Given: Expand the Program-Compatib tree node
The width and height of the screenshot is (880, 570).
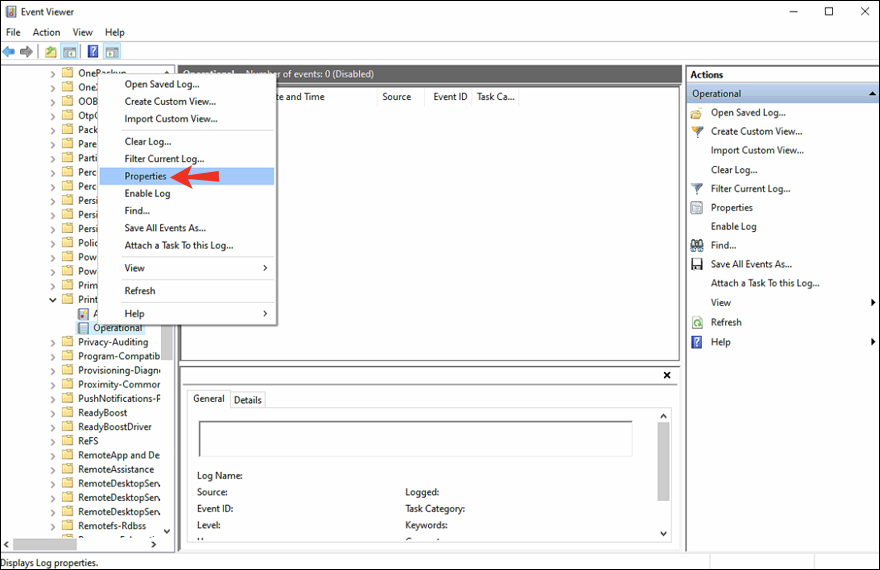Looking at the screenshot, I should 53,356.
